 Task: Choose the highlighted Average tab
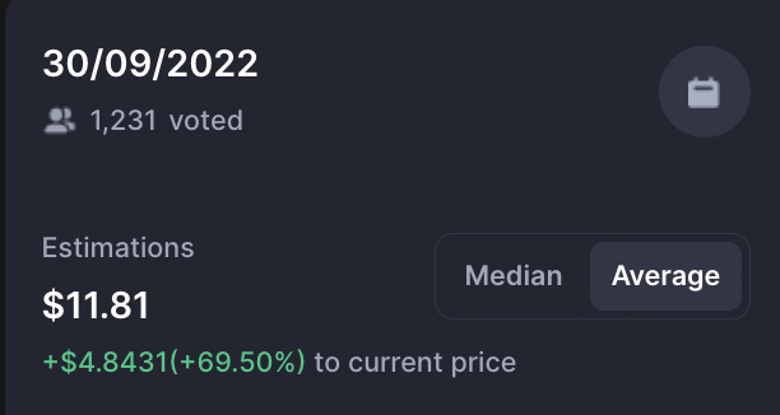[x=665, y=276]
